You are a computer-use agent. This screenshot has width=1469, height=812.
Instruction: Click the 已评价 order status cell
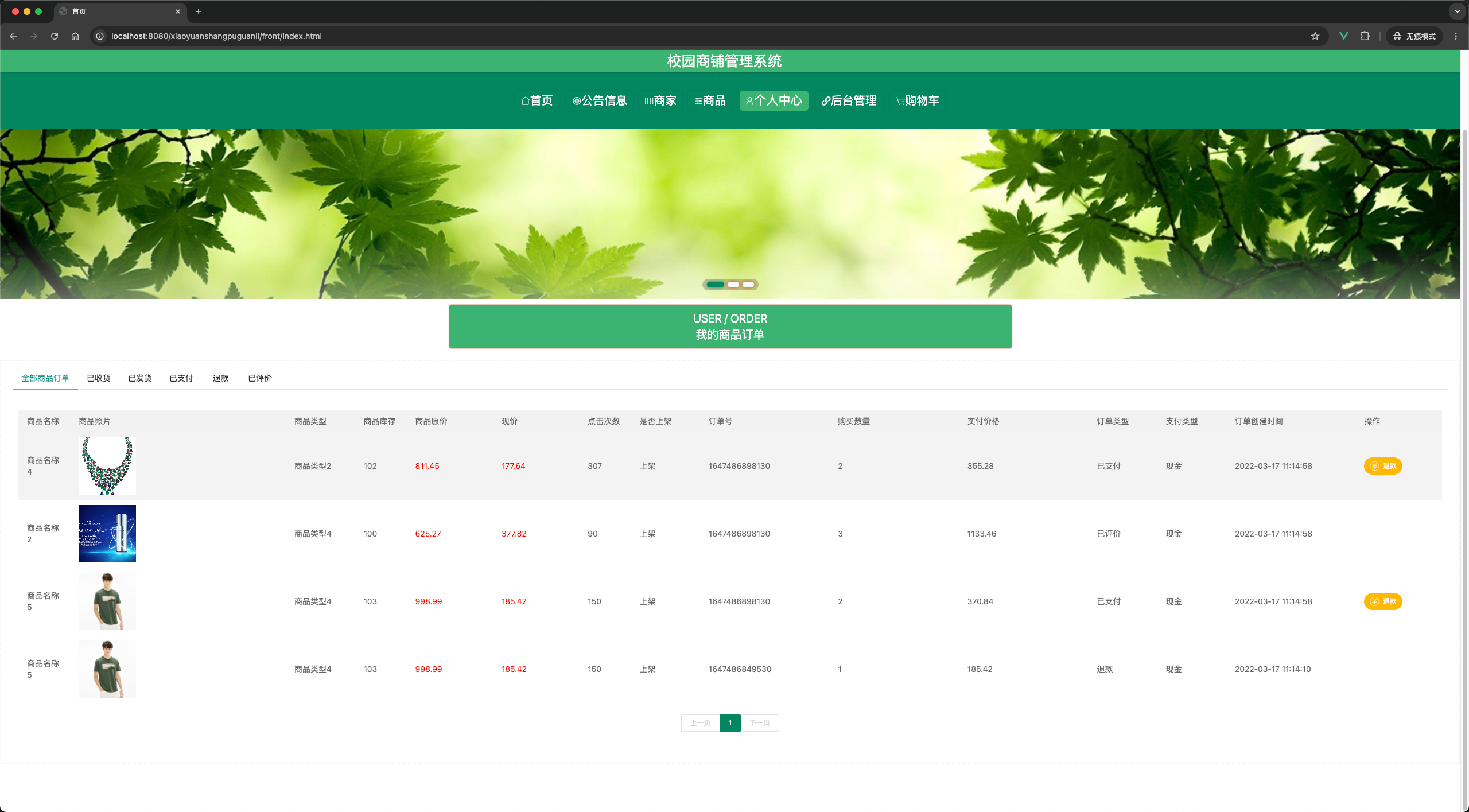(x=1109, y=534)
